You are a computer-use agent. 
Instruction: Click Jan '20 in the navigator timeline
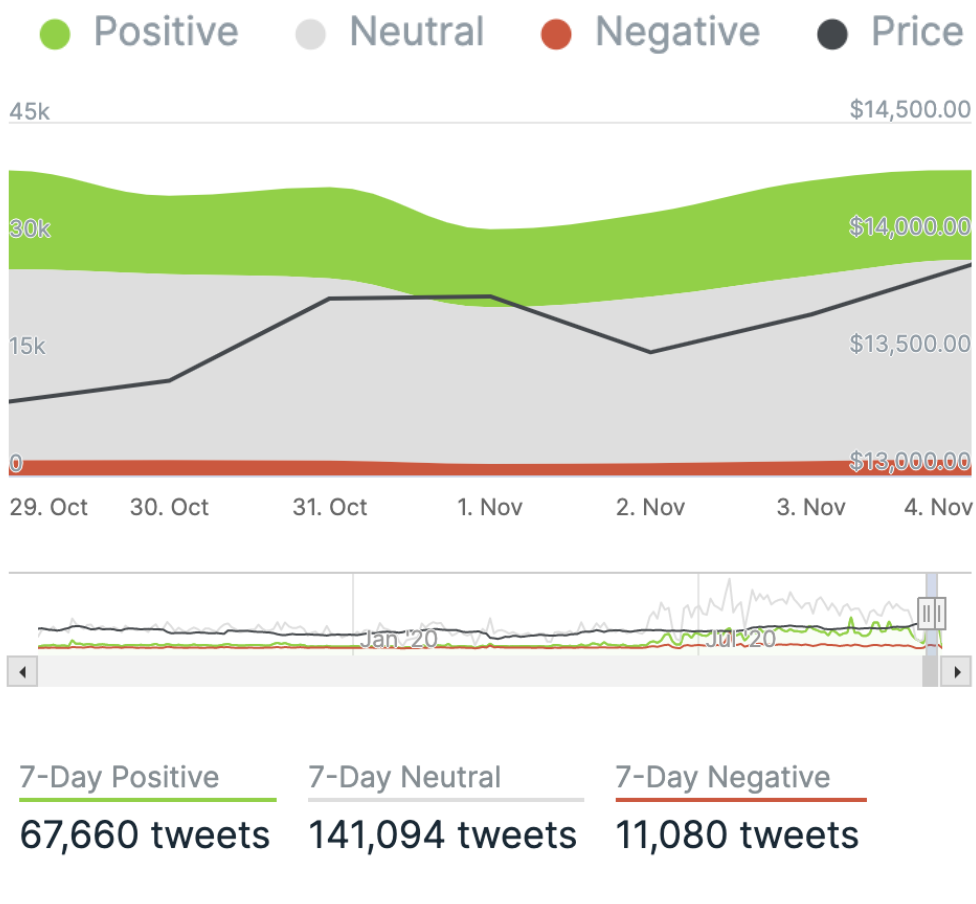(397, 638)
